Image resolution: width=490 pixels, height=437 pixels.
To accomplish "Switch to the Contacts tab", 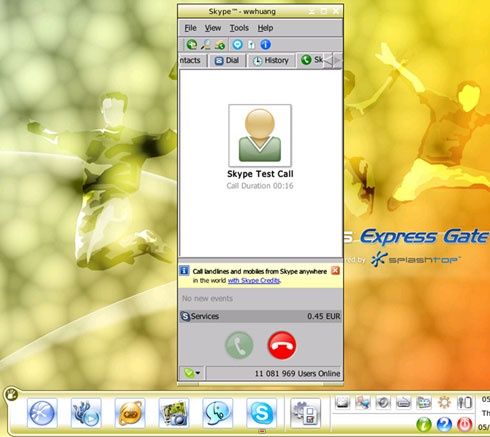I will (x=192, y=61).
